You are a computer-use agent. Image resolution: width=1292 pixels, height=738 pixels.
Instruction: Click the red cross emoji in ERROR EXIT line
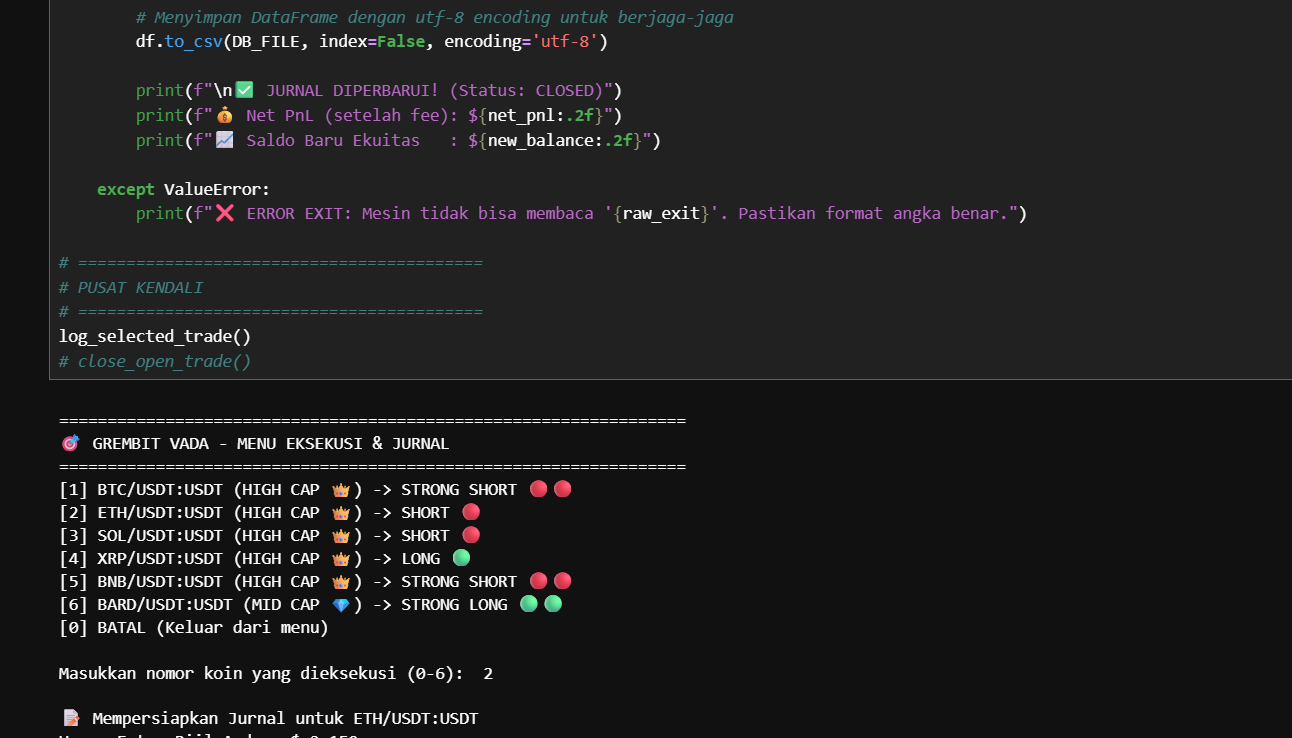[x=224, y=213]
